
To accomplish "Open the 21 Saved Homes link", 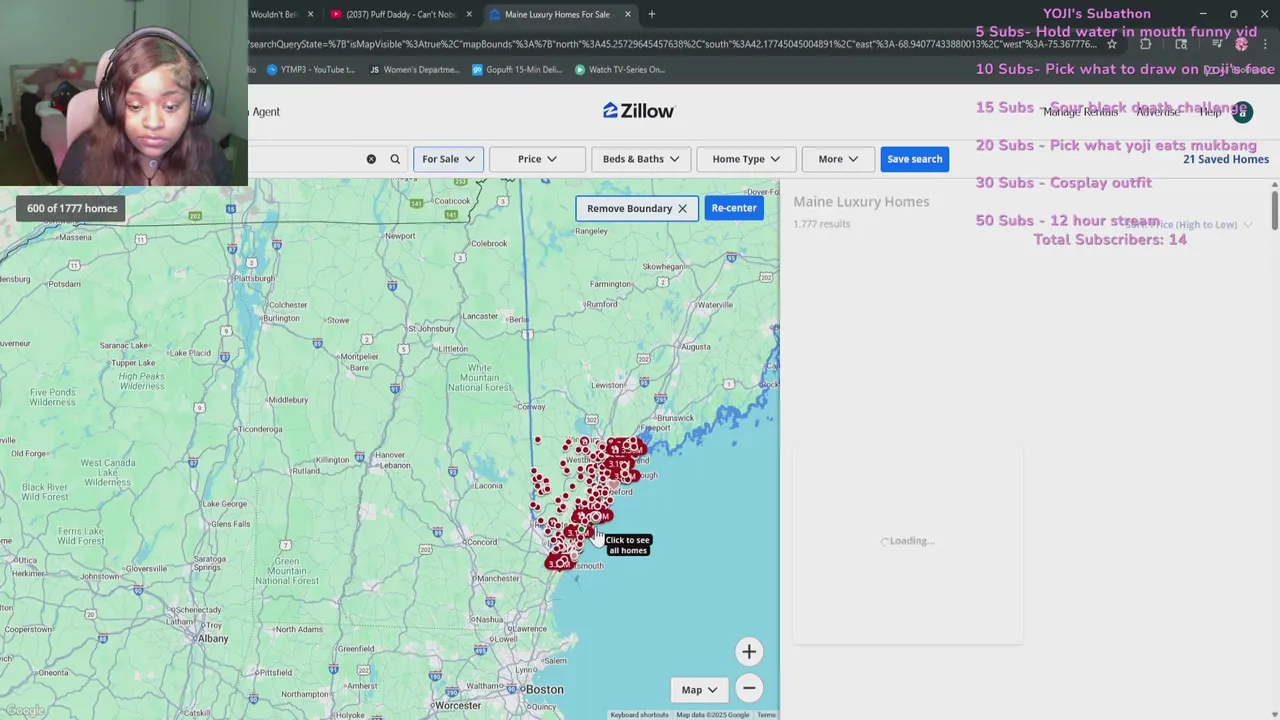I will coord(1225,159).
